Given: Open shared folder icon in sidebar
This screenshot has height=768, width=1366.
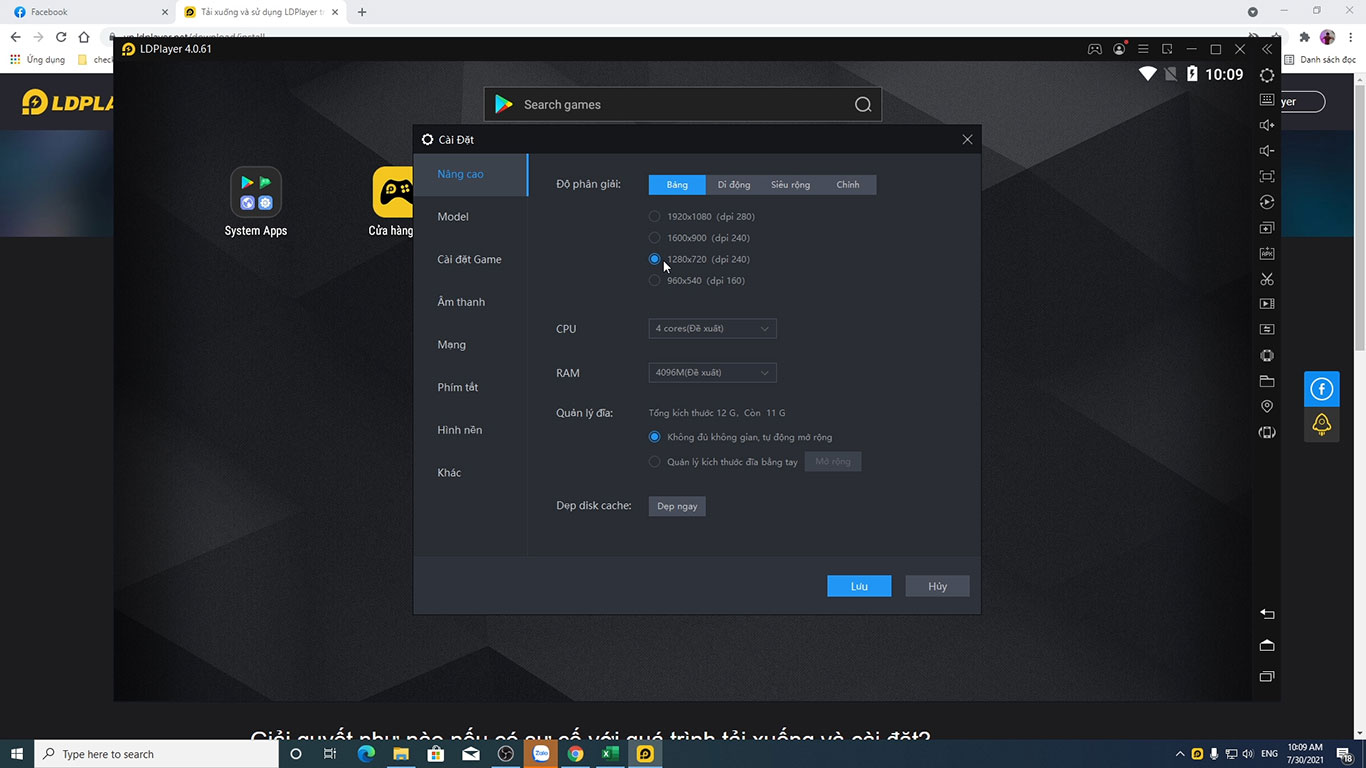Looking at the screenshot, I should (1267, 381).
